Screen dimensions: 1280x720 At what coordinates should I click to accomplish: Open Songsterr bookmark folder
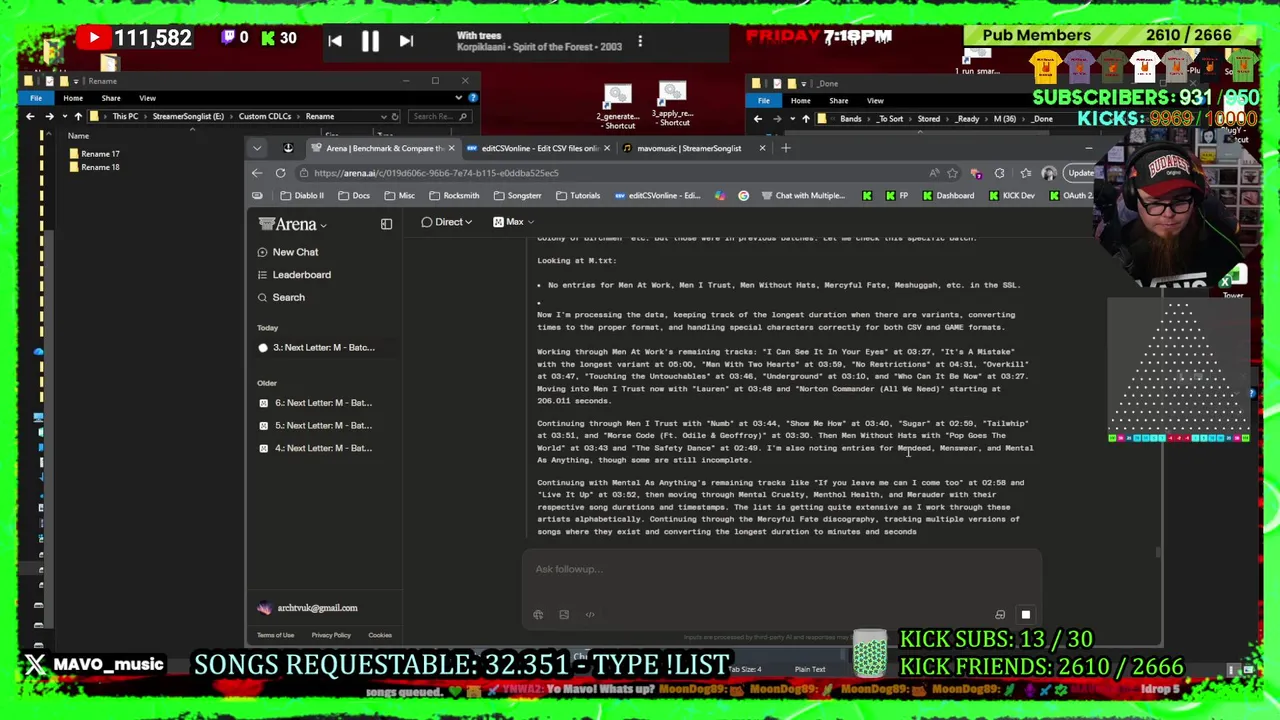(517, 196)
